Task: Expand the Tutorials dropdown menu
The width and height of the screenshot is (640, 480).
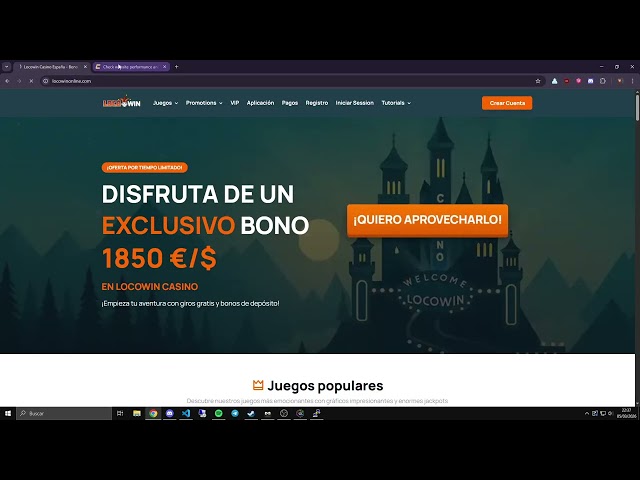Action: 396,103
